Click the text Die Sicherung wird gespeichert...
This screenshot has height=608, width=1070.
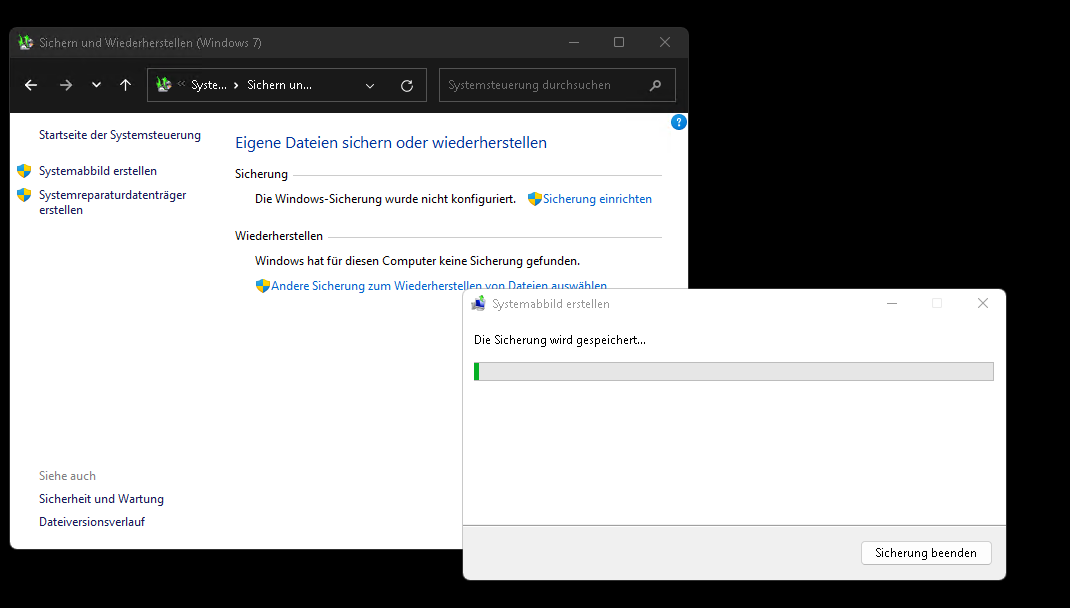point(560,340)
